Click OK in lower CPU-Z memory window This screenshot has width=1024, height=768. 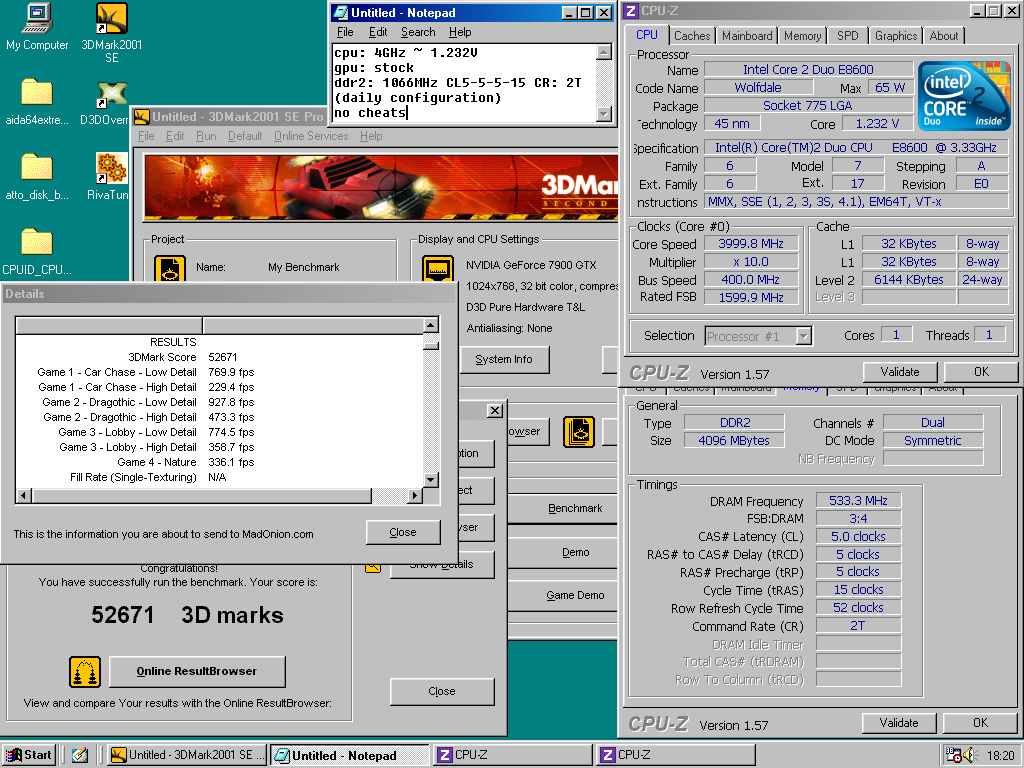click(x=980, y=723)
